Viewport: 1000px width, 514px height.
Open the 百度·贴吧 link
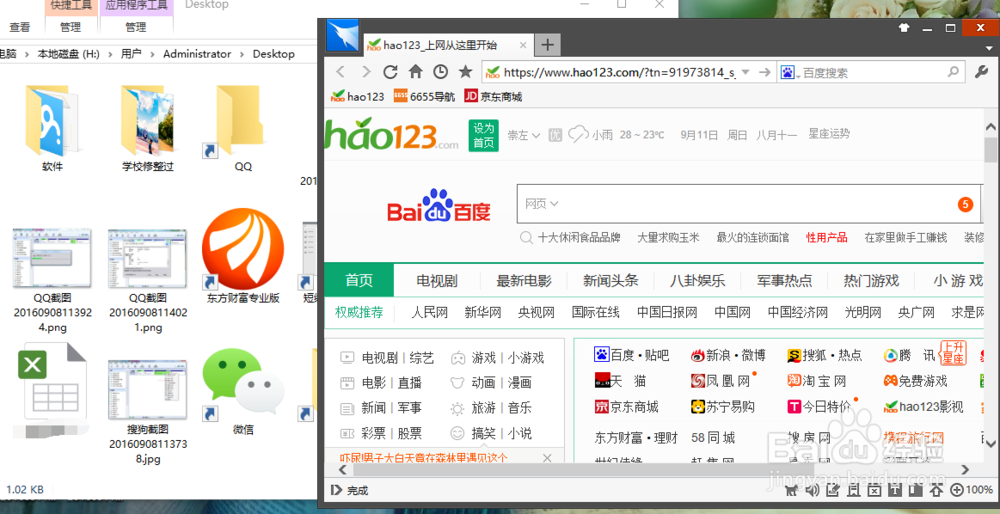click(631, 355)
